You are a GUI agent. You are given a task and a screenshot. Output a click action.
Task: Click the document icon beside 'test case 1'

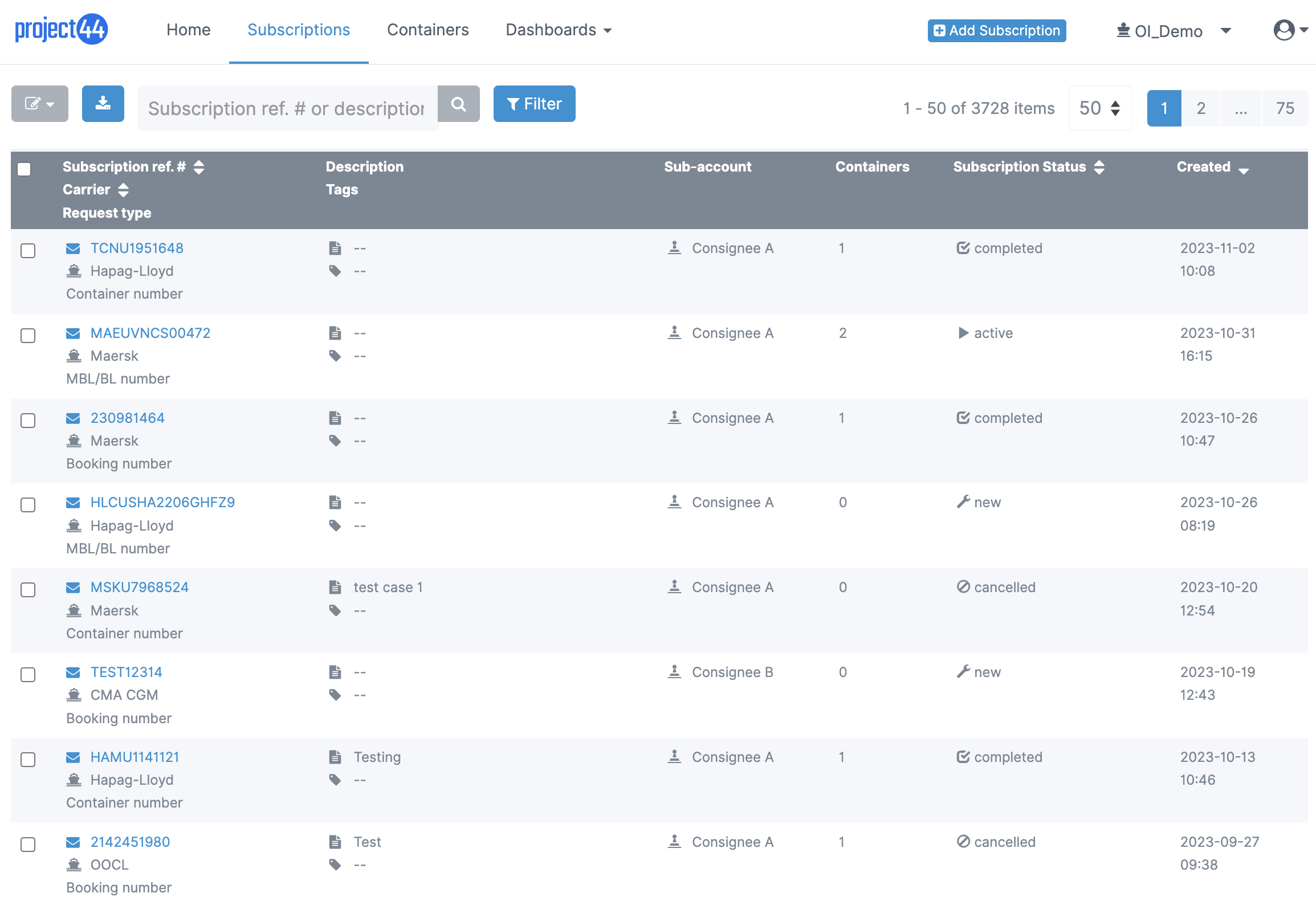(x=335, y=587)
